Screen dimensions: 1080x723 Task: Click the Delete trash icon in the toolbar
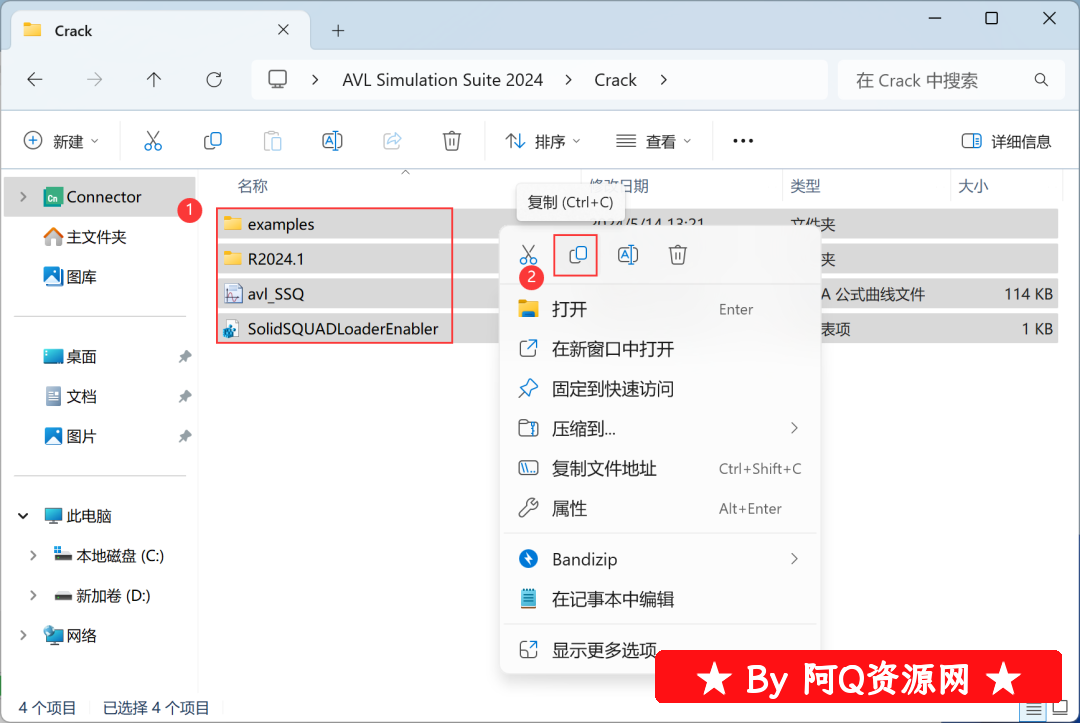click(x=452, y=141)
